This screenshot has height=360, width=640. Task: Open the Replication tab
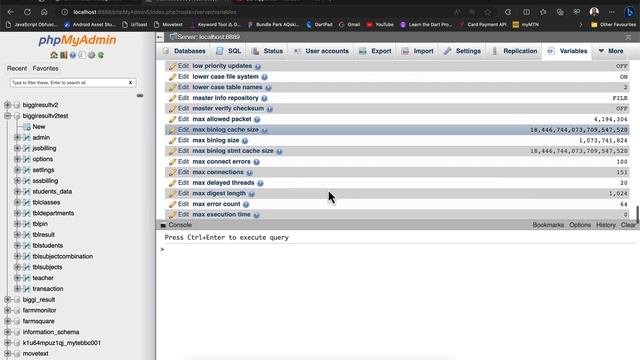point(515,51)
